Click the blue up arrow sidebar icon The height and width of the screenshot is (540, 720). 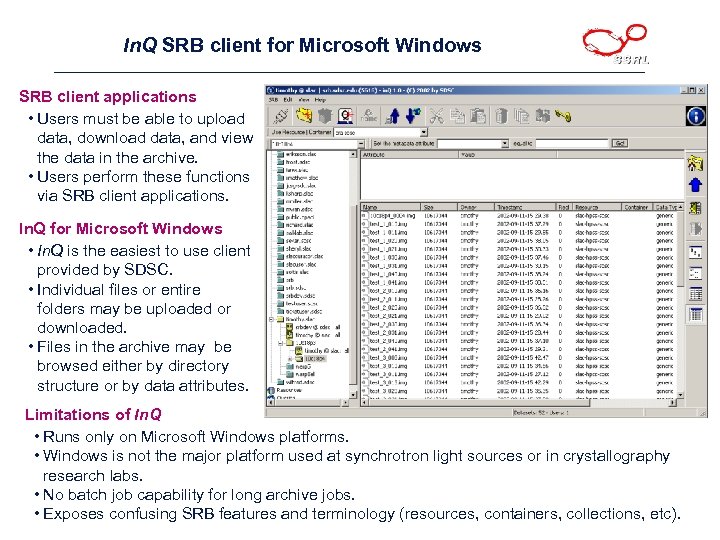[x=695, y=185]
